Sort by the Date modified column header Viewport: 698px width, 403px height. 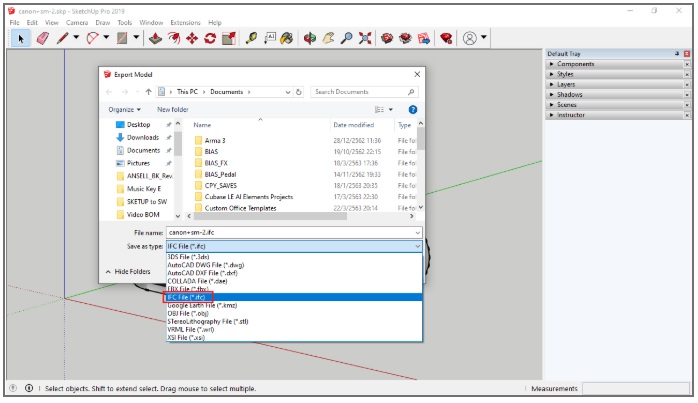point(353,125)
